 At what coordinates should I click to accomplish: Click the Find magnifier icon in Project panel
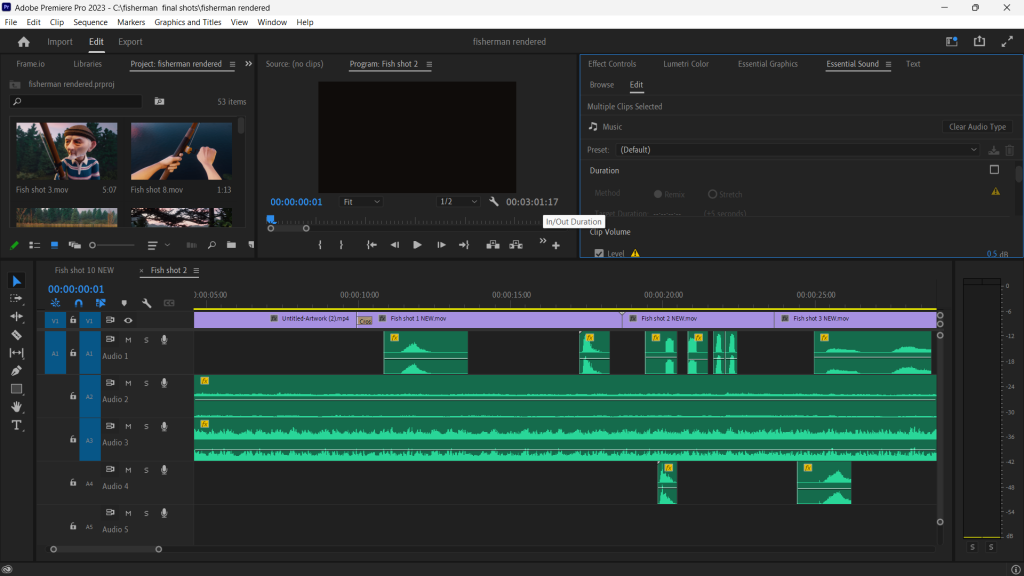coord(212,245)
